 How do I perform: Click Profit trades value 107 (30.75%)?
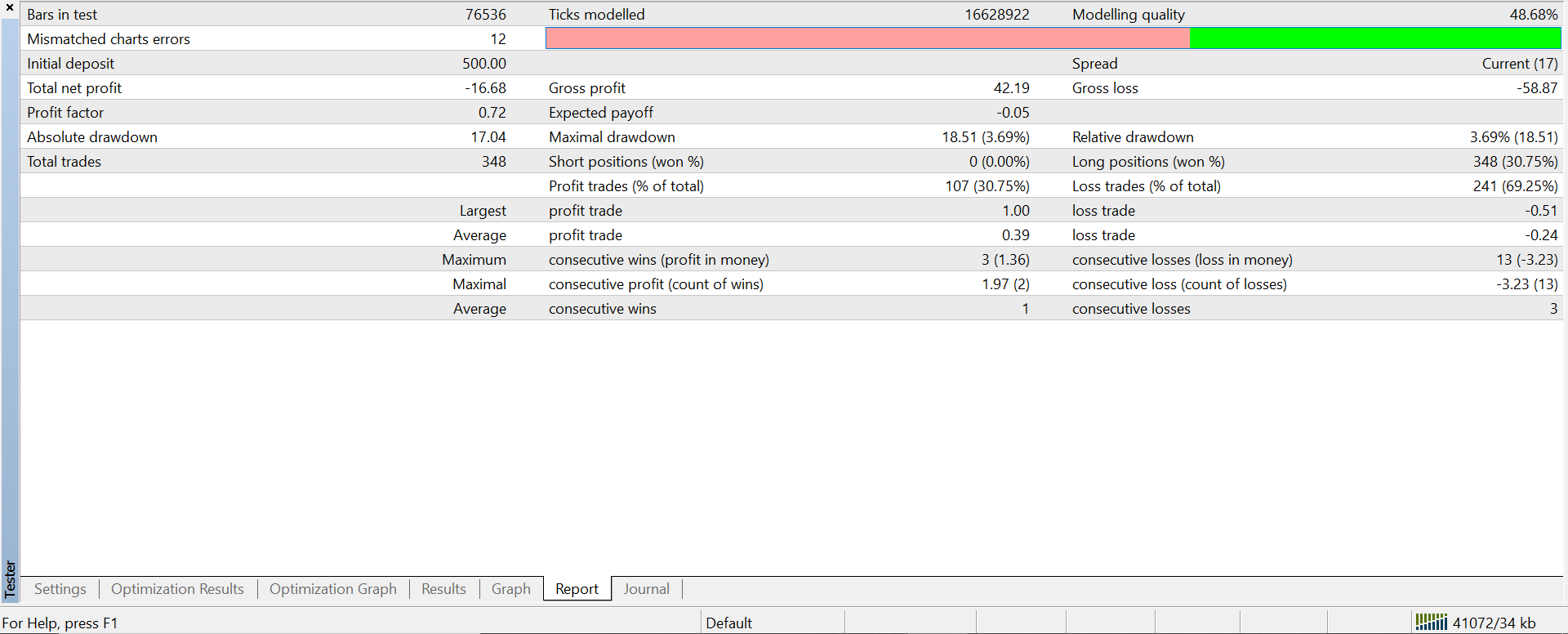click(987, 186)
